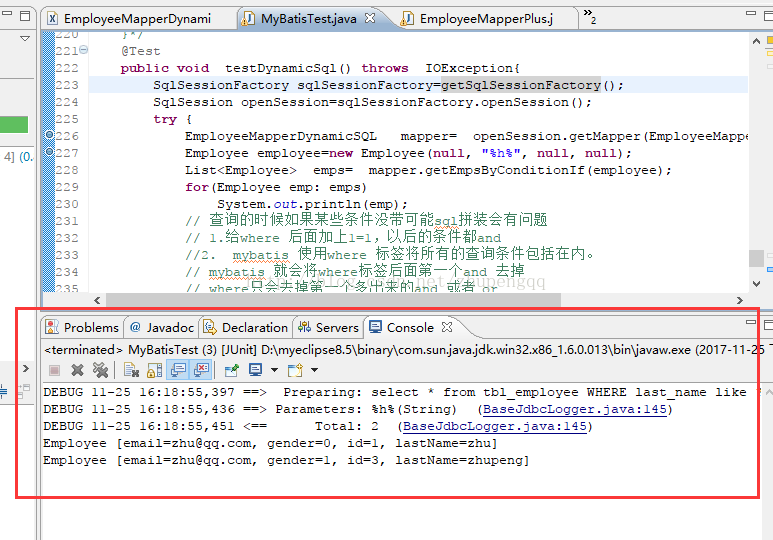Click System.out.println(emp) statement
This screenshot has width=773, height=540.
313,204
